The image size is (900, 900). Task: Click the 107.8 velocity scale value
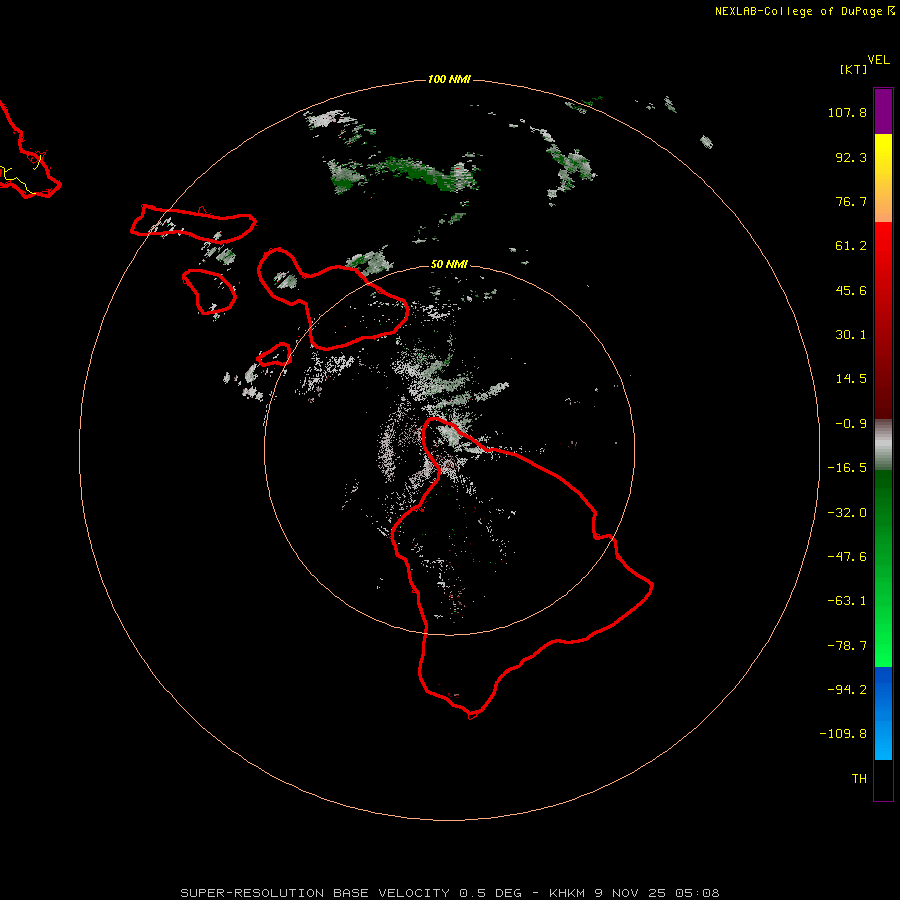click(847, 112)
